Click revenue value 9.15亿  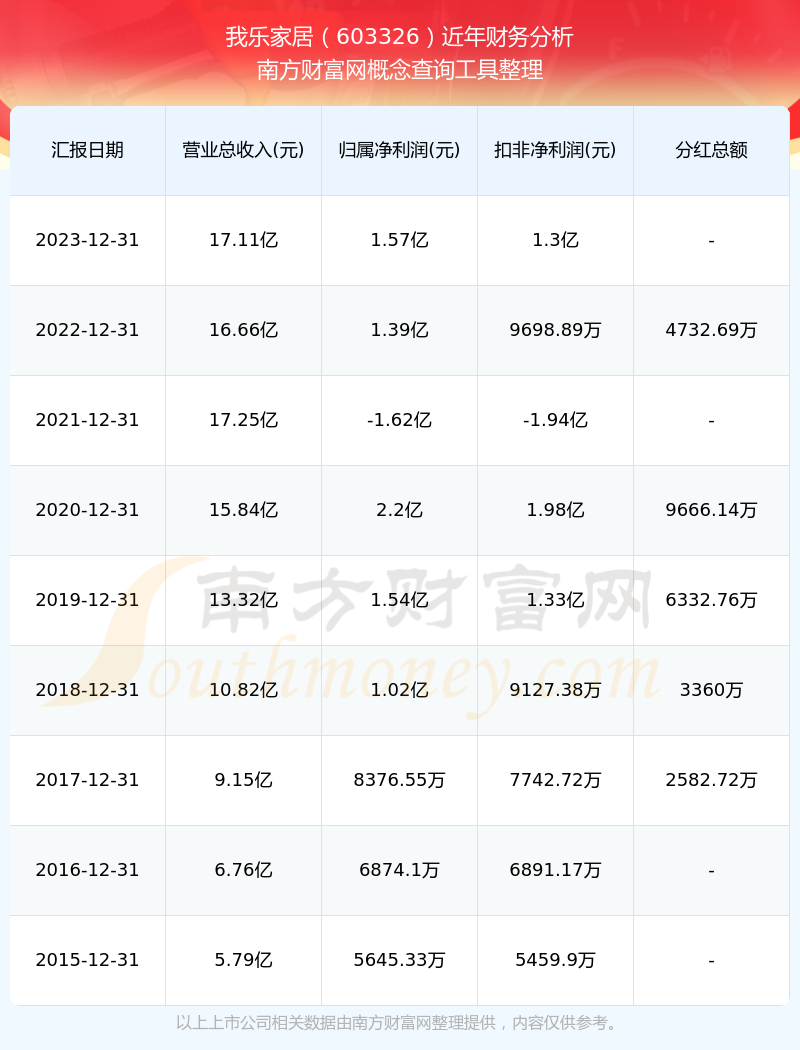point(244,780)
